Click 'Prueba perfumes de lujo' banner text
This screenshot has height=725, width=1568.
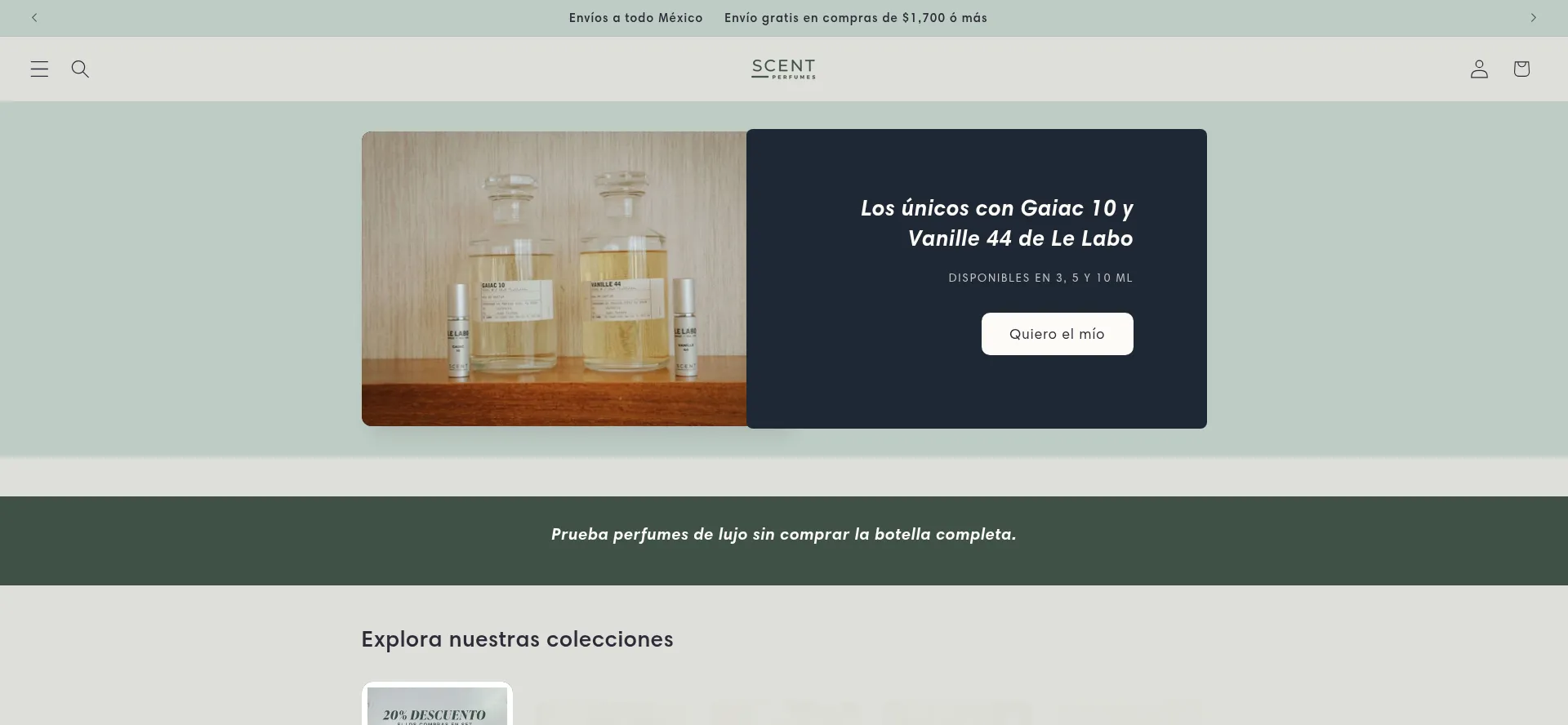(783, 534)
